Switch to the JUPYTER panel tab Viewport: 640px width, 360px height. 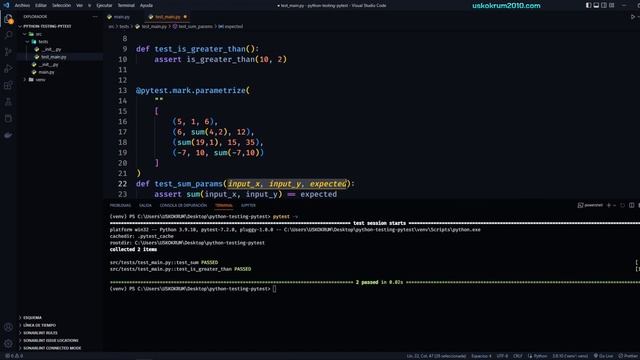(248, 205)
